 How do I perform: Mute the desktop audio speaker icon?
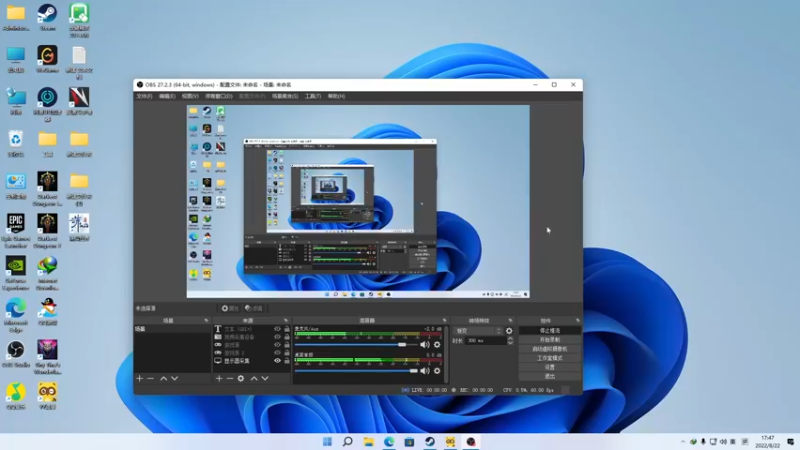tap(425, 370)
